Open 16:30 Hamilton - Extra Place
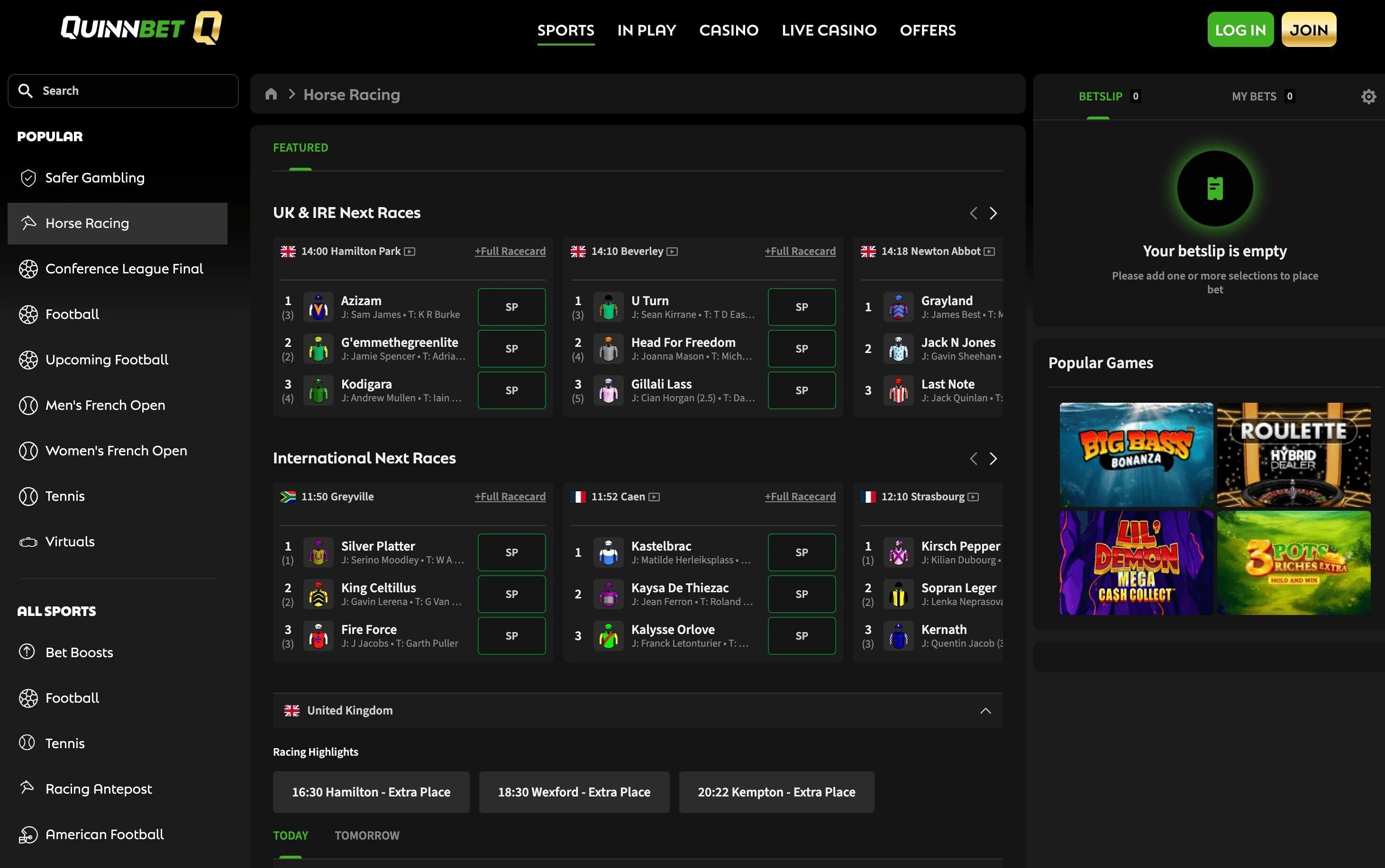Screen dimensions: 1385x868 (x=371, y=792)
